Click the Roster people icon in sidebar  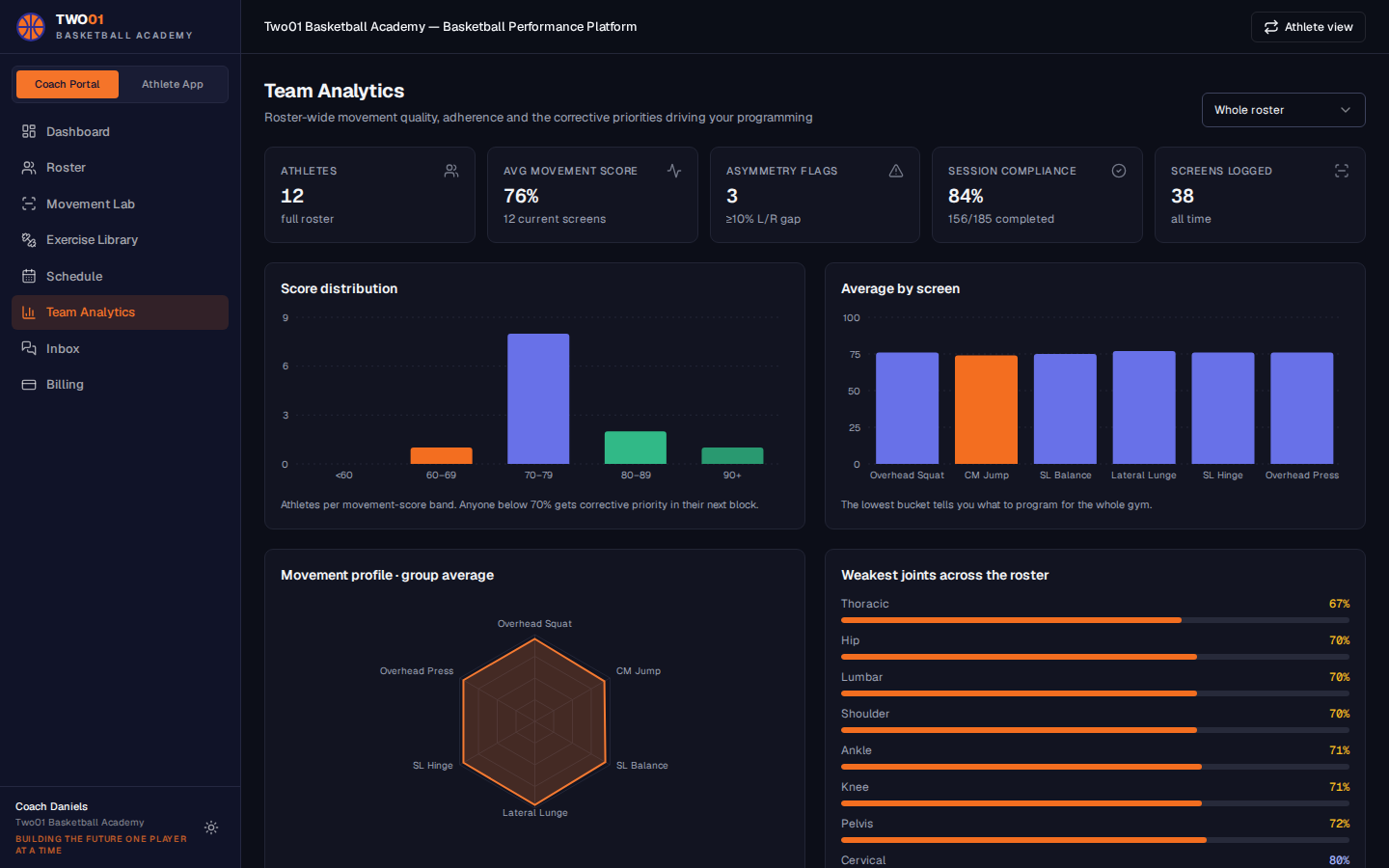tap(29, 168)
